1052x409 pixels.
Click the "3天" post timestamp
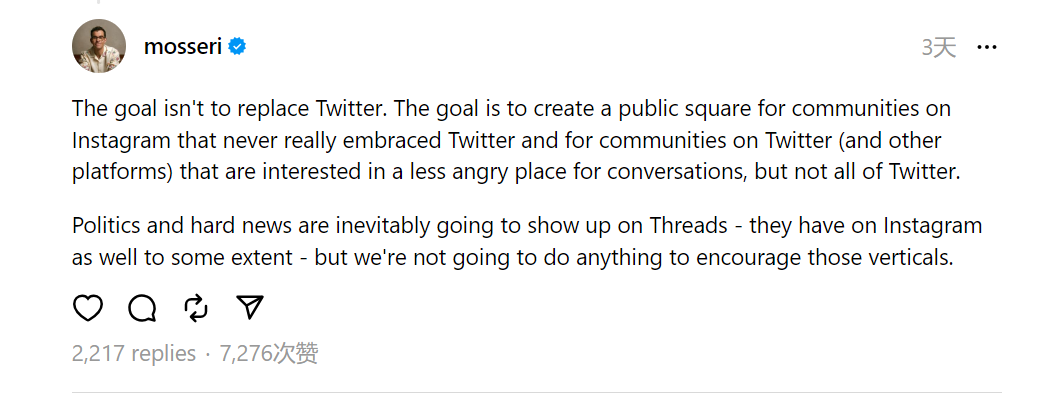[x=938, y=47]
